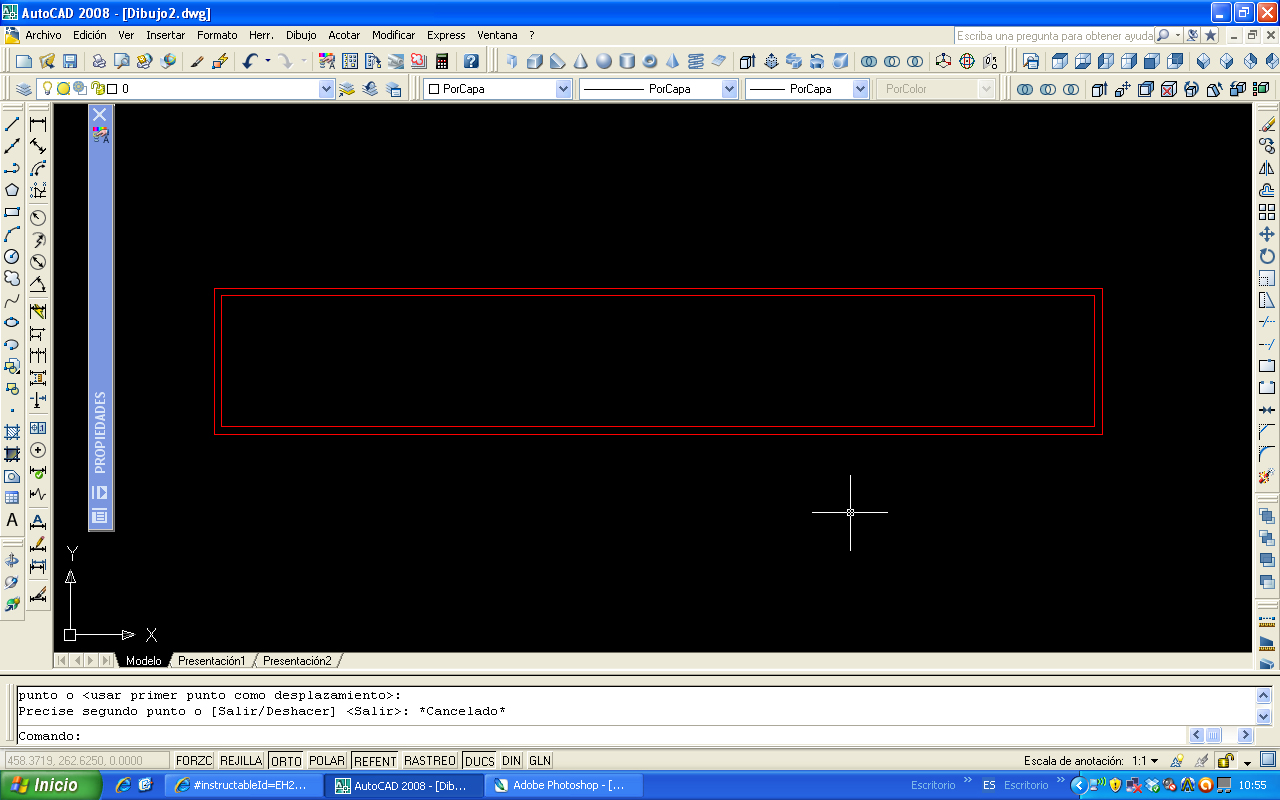Screen dimensions: 1280x800
Task: Select the Revision cloud tool
Action: [x=12, y=278]
